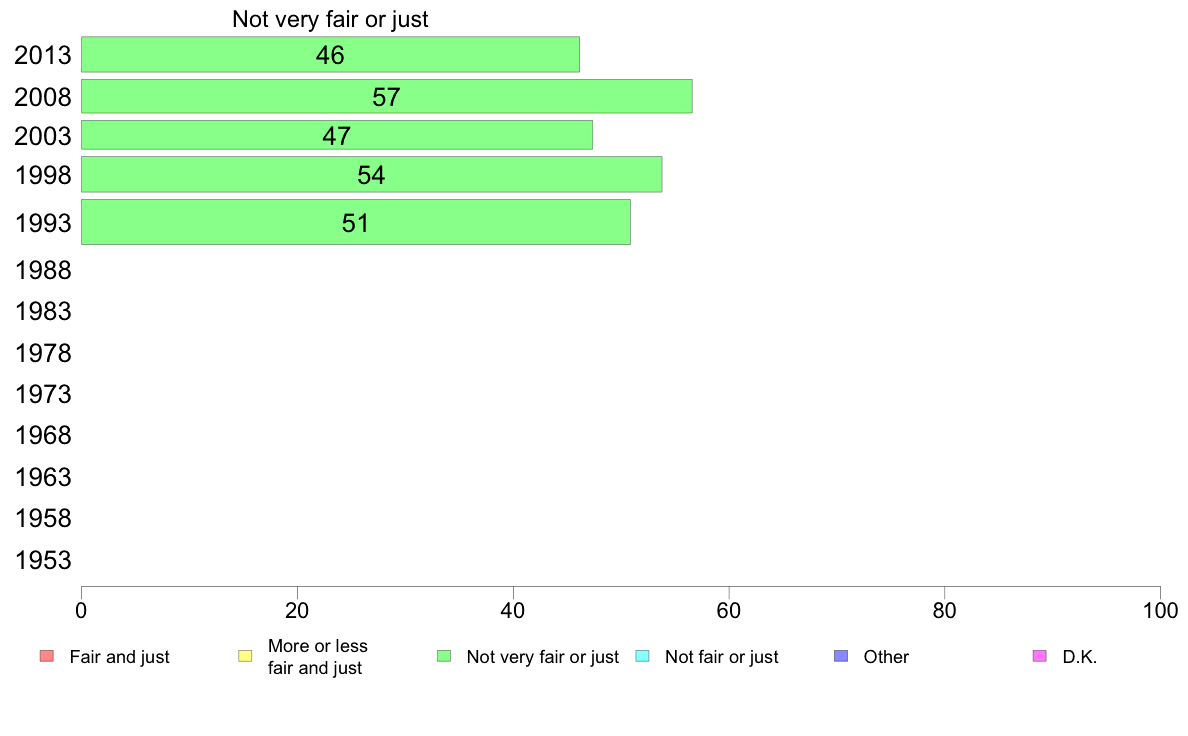Select the 1993 bar showing 51
The image size is (1188, 736).
(355, 222)
